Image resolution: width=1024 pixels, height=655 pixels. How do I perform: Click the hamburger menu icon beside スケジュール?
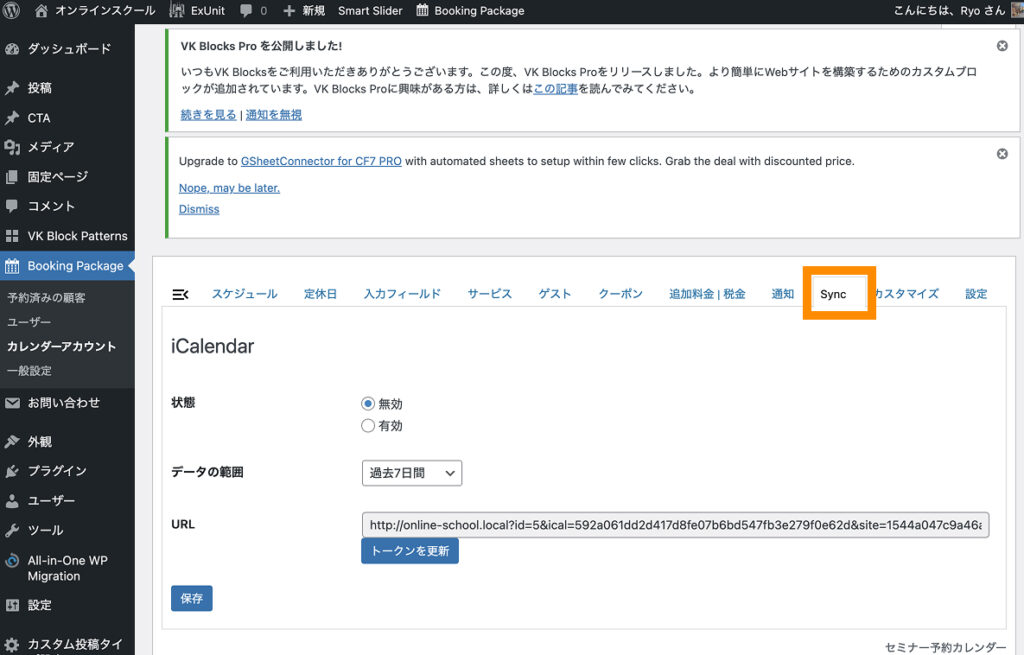181,294
